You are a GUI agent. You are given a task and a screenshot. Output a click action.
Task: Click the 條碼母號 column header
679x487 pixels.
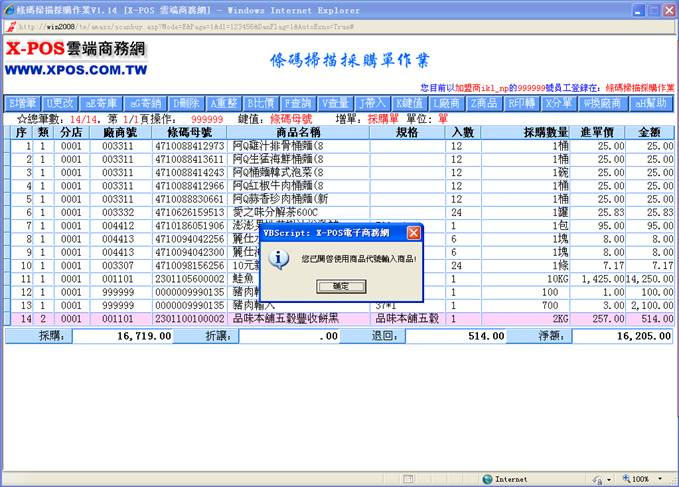click(x=190, y=132)
